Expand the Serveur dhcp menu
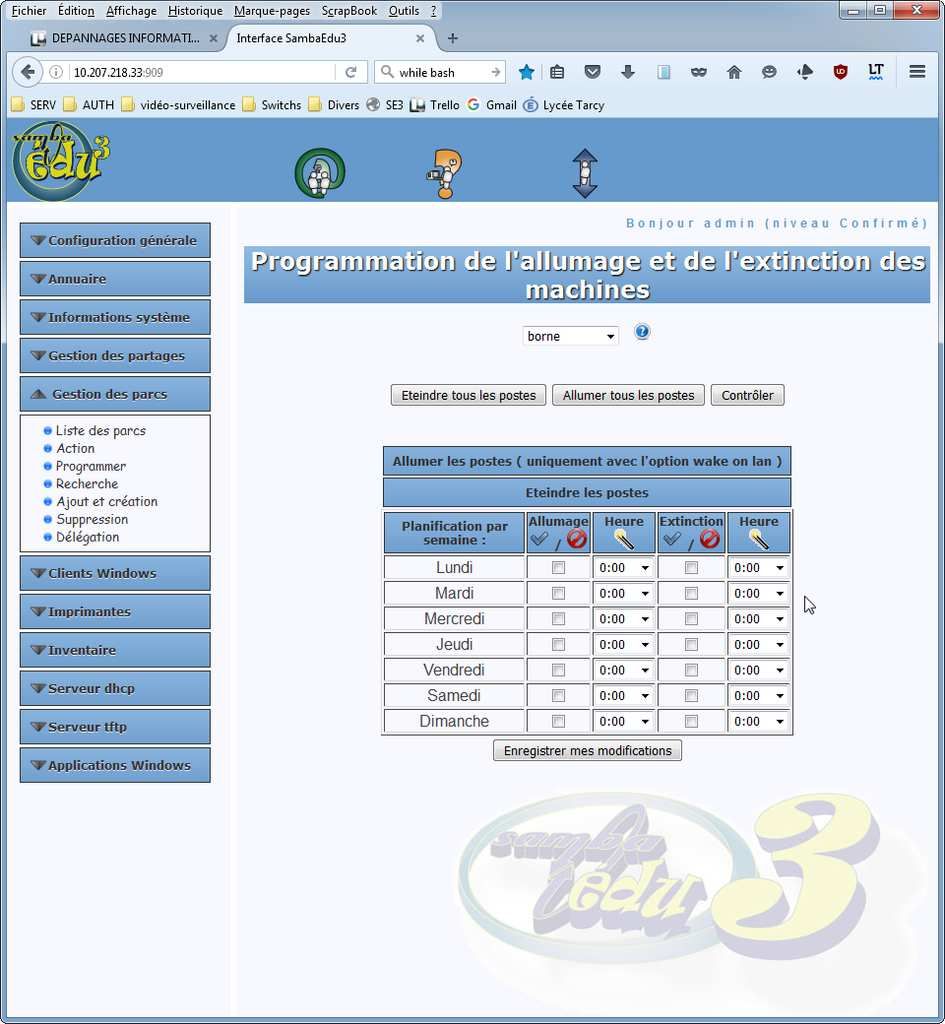 click(x=115, y=688)
